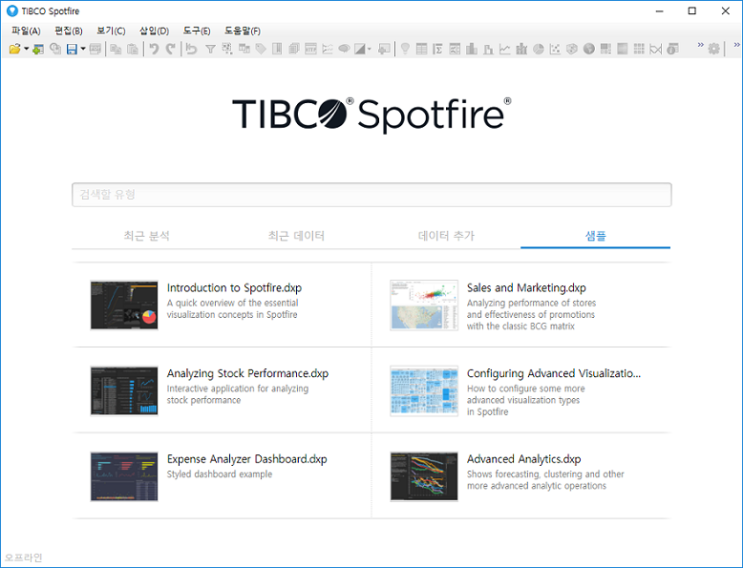Insert a Heat Map visualization
Image resolution: width=743 pixels, height=568 pixels.
click(622, 49)
